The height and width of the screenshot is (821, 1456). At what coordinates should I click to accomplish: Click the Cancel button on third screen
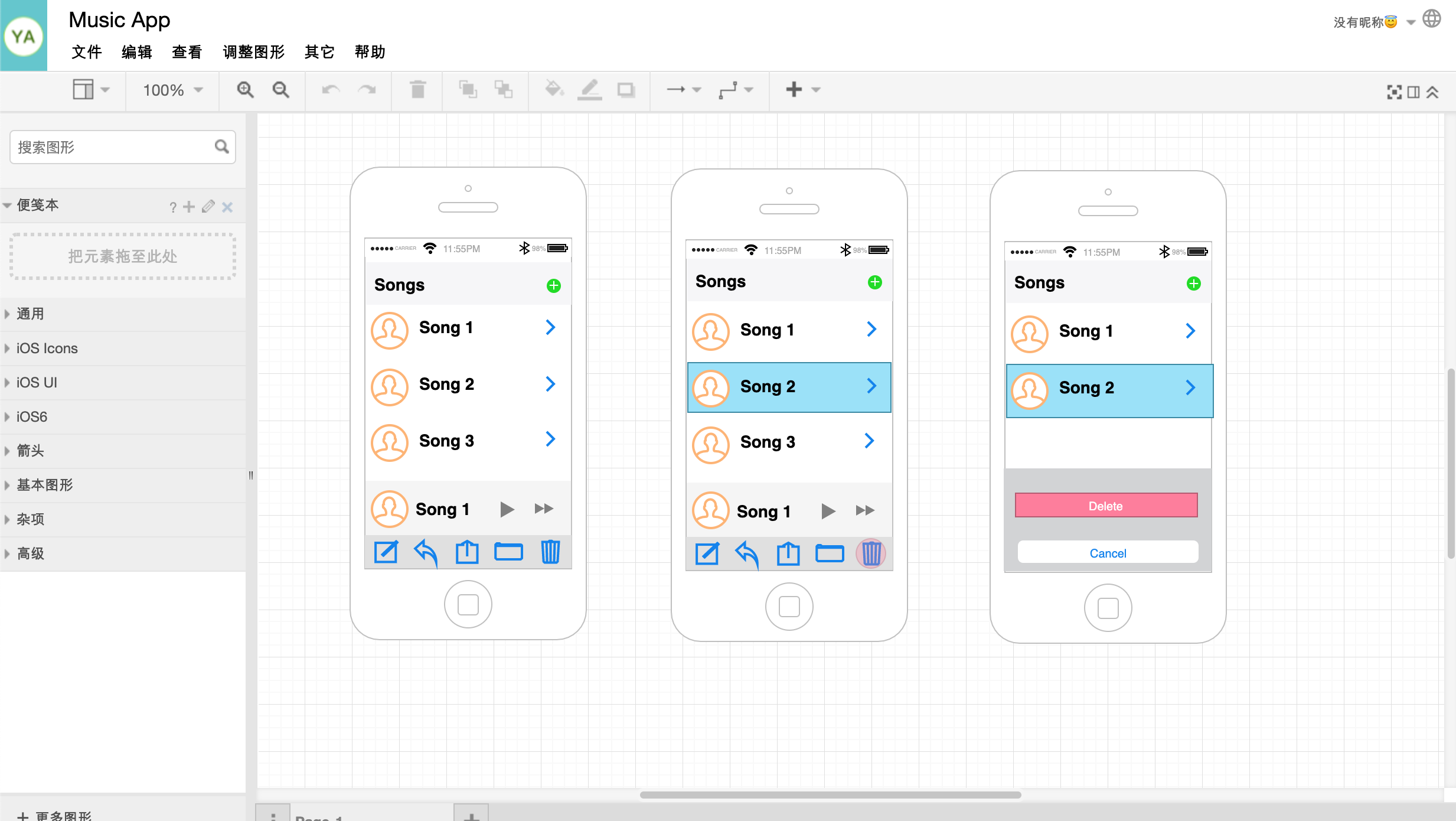(x=1107, y=553)
